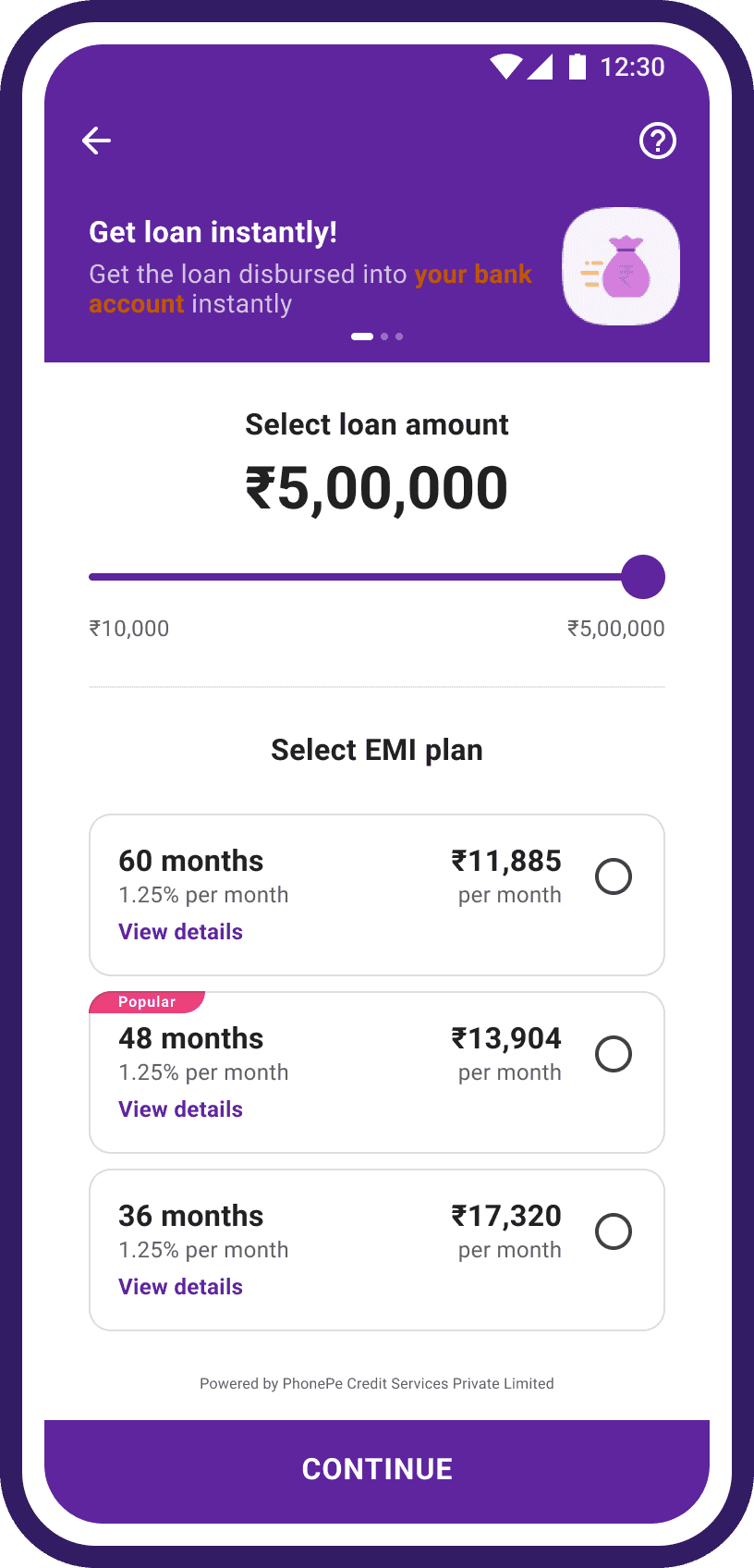Screen dimensions: 754x1568
Task: Select the 60 months EMI plan
Action: [x=613, y=876]
